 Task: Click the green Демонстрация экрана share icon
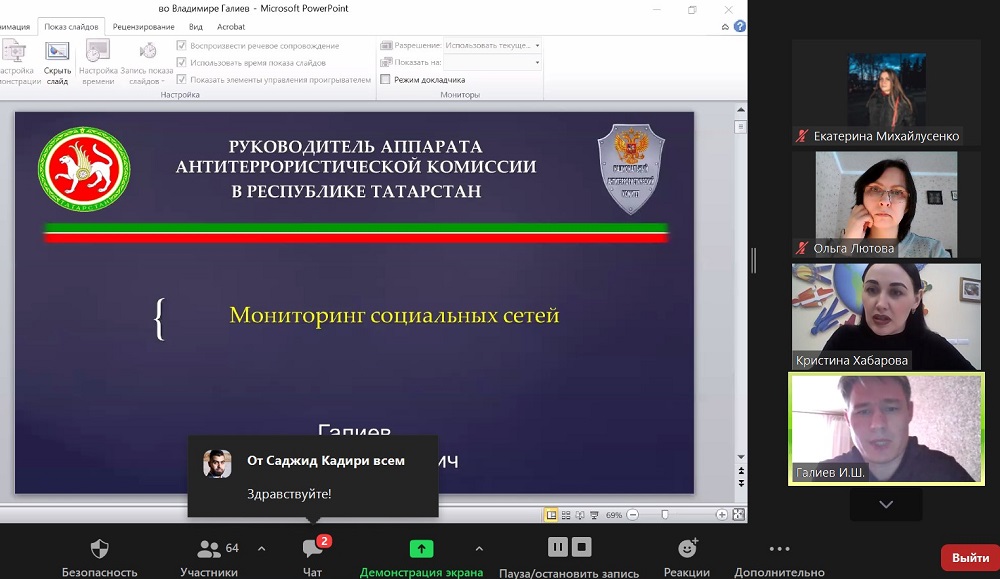(x=421, y=549)
